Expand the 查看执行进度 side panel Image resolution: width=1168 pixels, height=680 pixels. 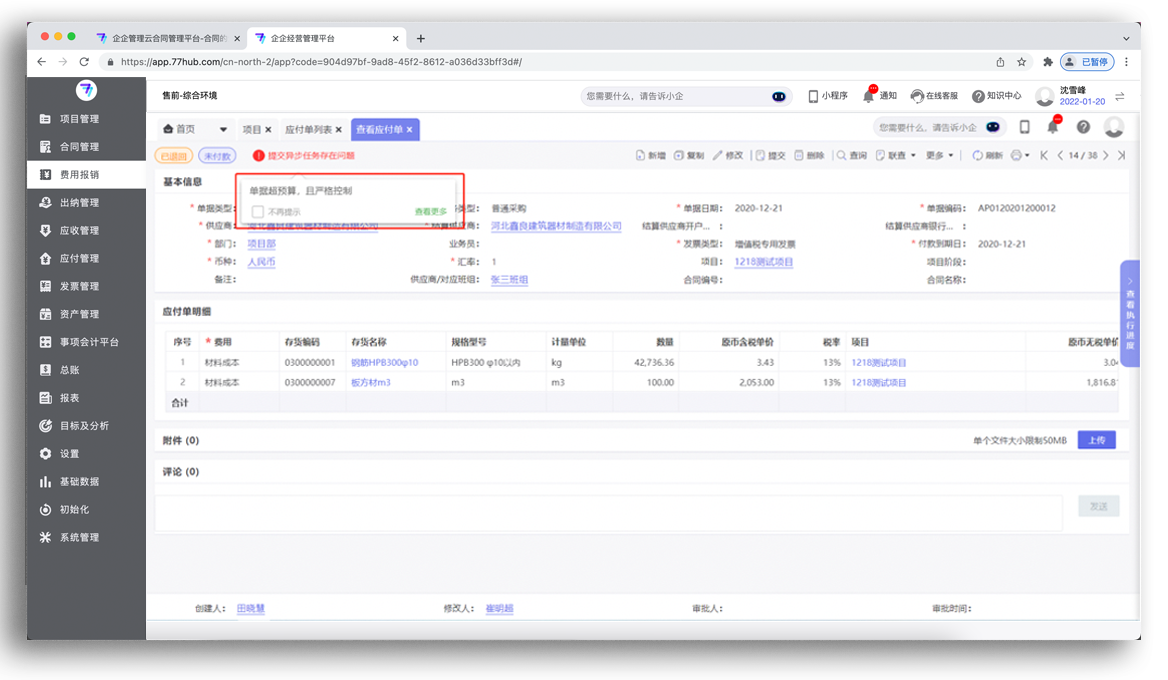1130,313
